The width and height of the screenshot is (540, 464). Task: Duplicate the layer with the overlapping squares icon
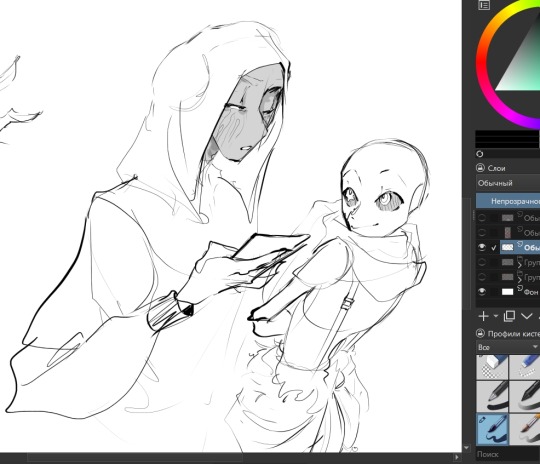click(509, 316)
